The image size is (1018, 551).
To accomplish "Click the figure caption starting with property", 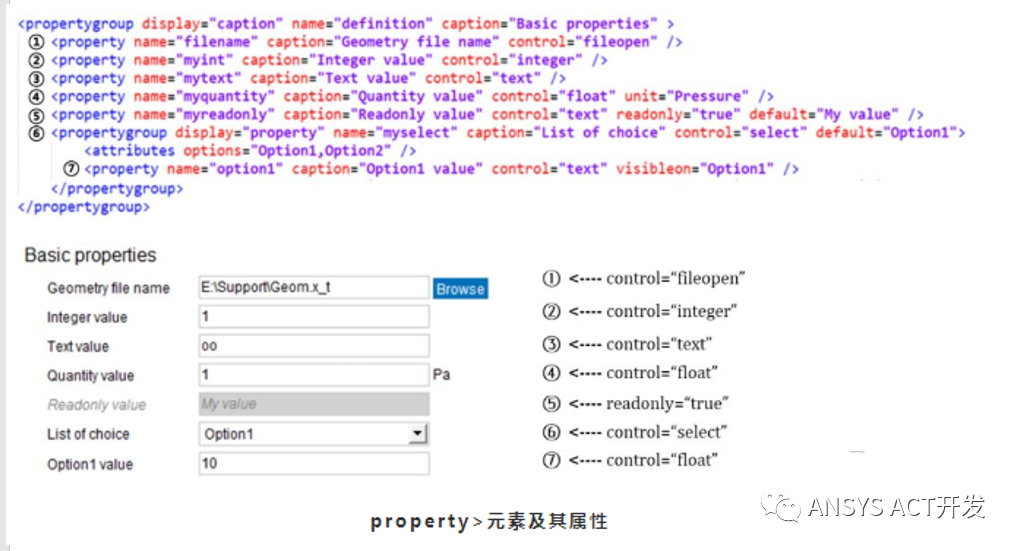I will click(489, 521).
